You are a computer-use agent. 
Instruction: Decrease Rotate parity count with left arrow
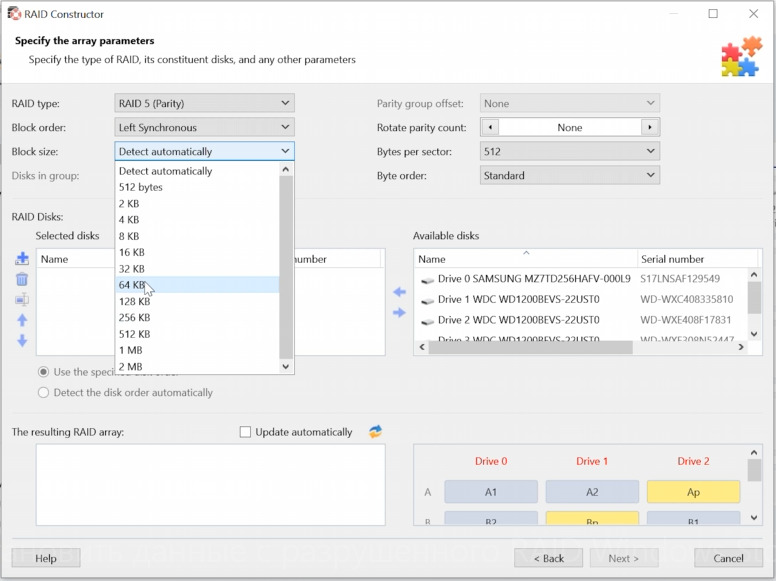pos(490,127)
